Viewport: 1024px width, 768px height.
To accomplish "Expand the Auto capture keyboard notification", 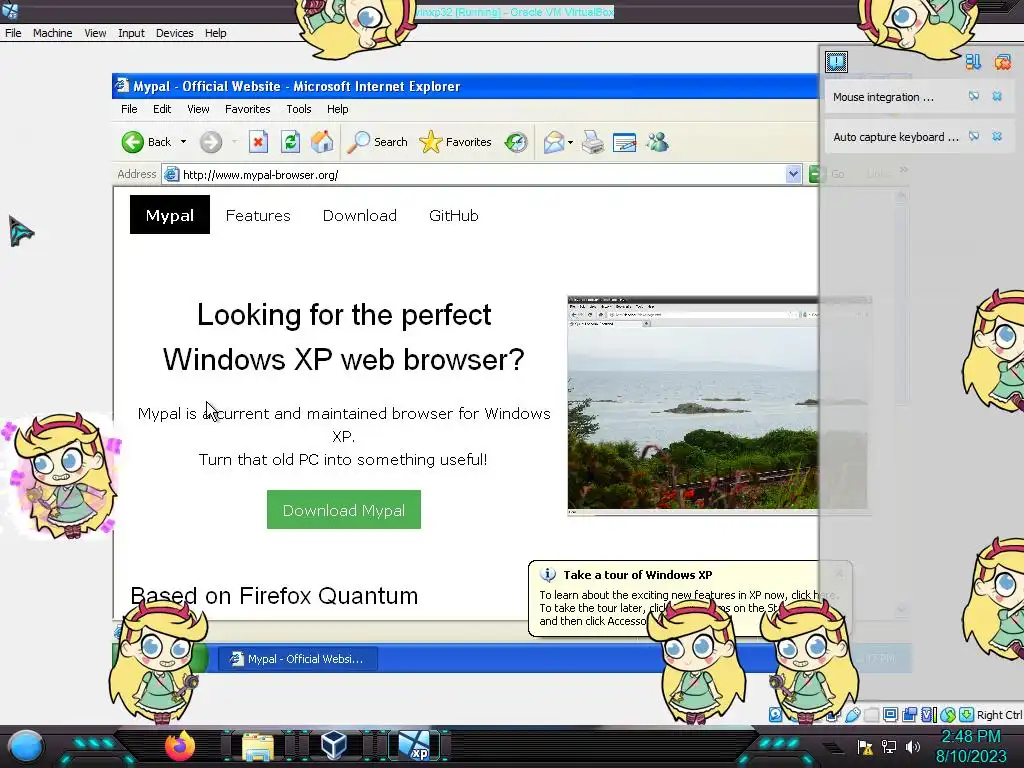I will pyautogui.click(x=895, y=137).
